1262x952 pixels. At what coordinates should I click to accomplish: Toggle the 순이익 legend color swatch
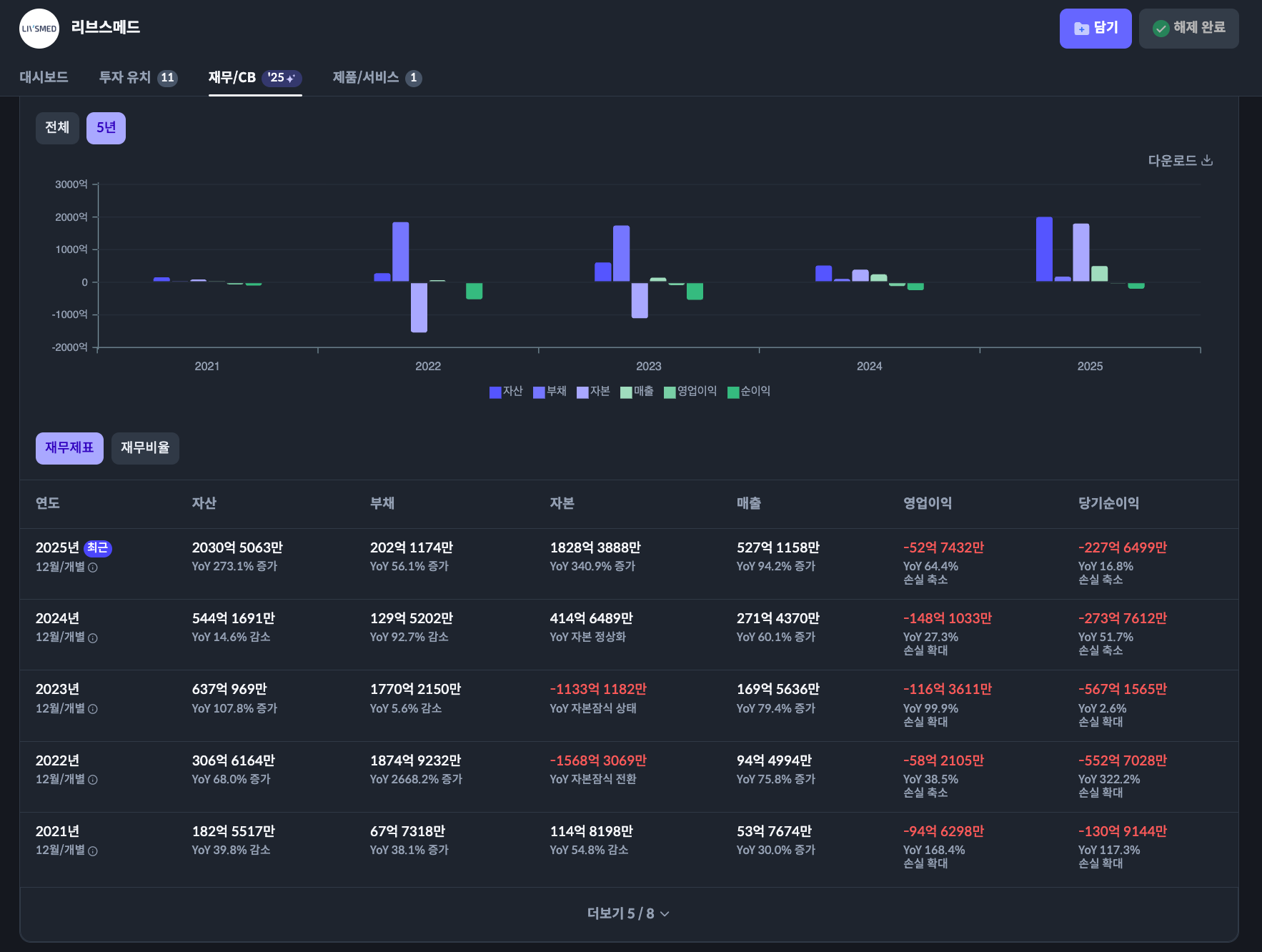pyautogui.click(x=733, y=392)
